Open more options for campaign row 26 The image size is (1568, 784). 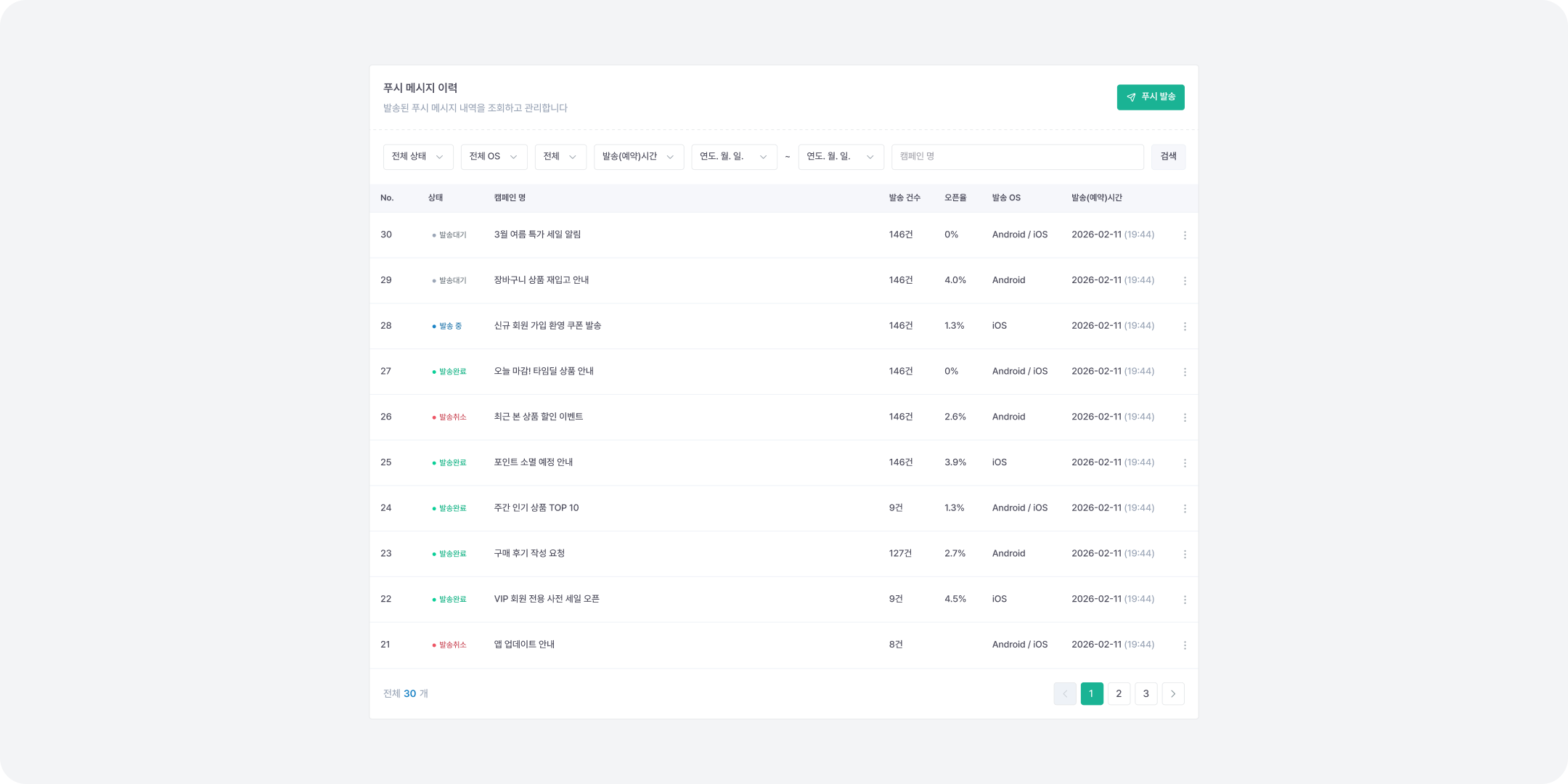pos(1185,417)
